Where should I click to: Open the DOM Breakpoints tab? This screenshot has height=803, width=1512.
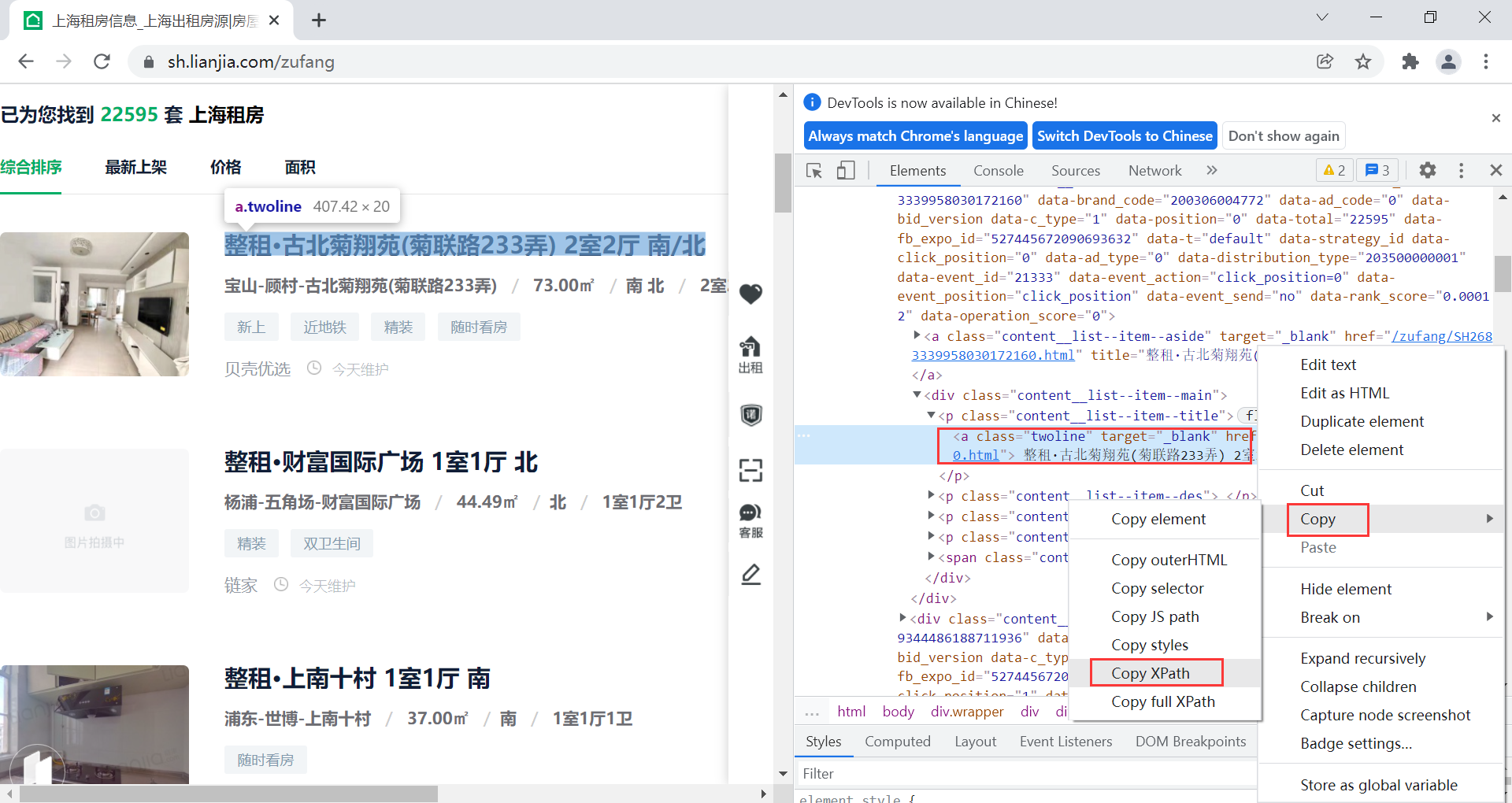pos(1190,741)
